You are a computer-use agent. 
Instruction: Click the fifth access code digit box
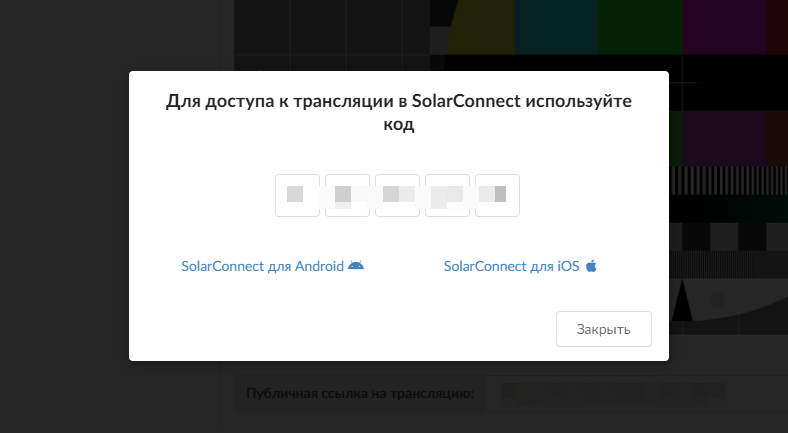coord(497,195)
